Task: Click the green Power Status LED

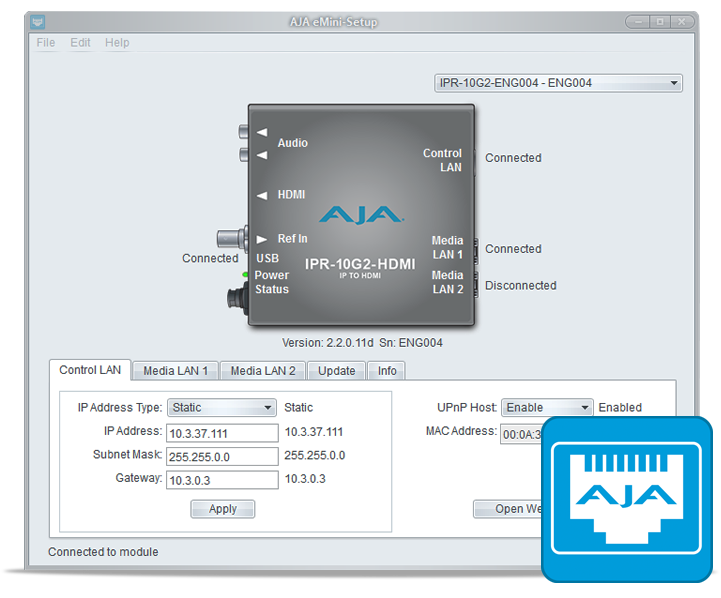Action: (x=245, y=274)
